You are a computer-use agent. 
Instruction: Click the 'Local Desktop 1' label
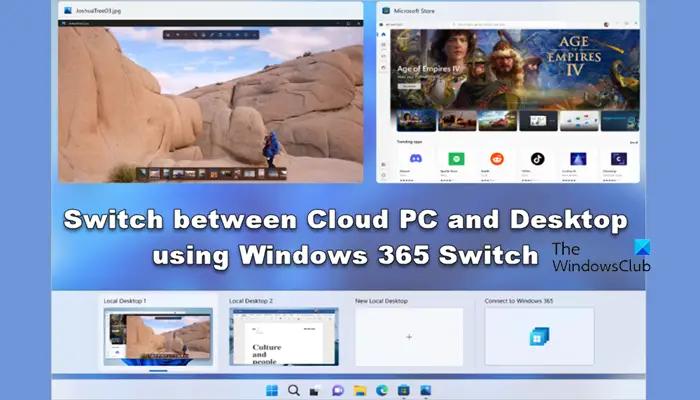coord(125,301)
